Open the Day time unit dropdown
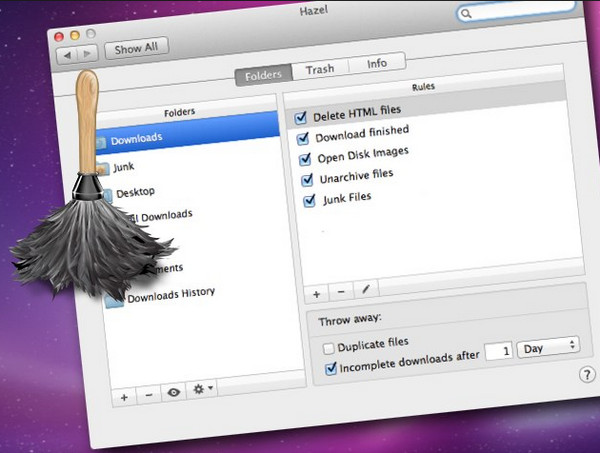Screen dimensions: 600x453 click(x=547, y=346)
